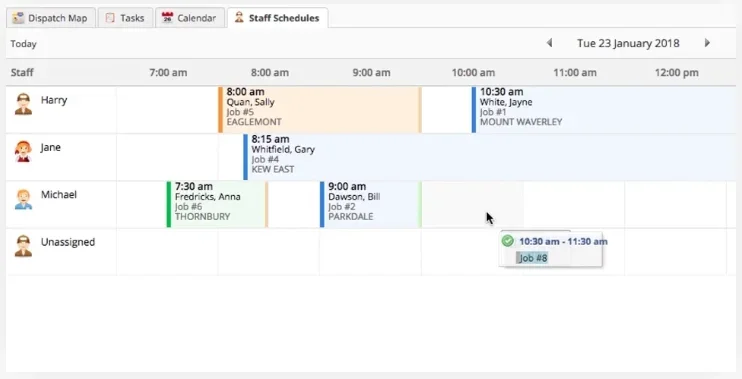The width and height of the screenshot is (742, 379).
Task: Open the Tasks tab
Action: 125,18
